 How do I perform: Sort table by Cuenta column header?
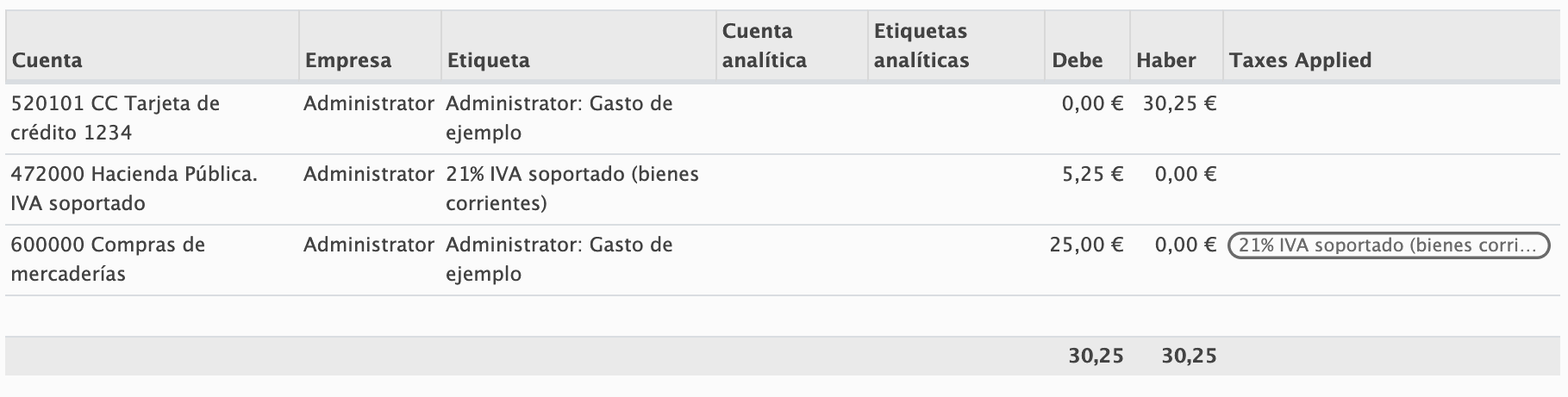click(47, 60)
